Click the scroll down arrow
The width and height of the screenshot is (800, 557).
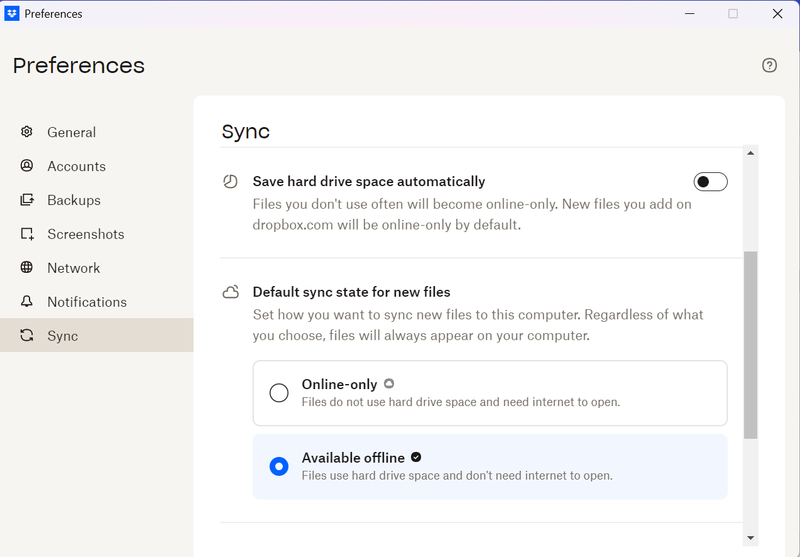tap(751, 538)
